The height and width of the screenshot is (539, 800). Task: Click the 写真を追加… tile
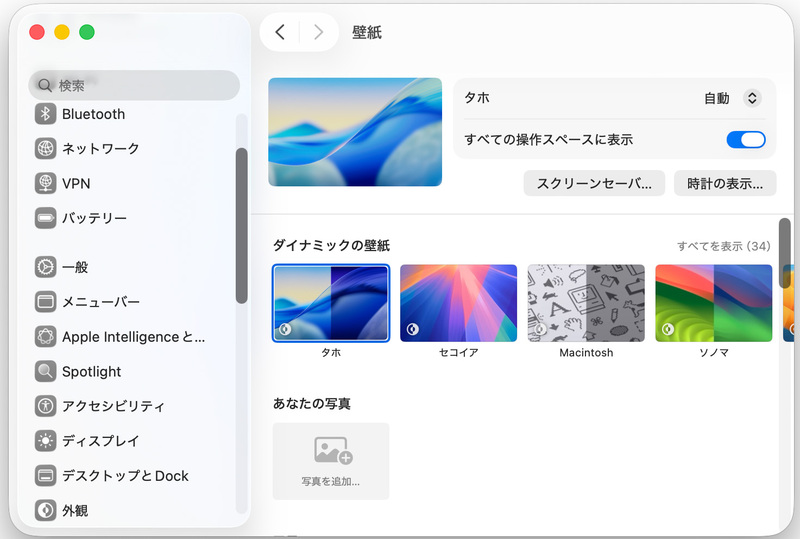[331, 461]
